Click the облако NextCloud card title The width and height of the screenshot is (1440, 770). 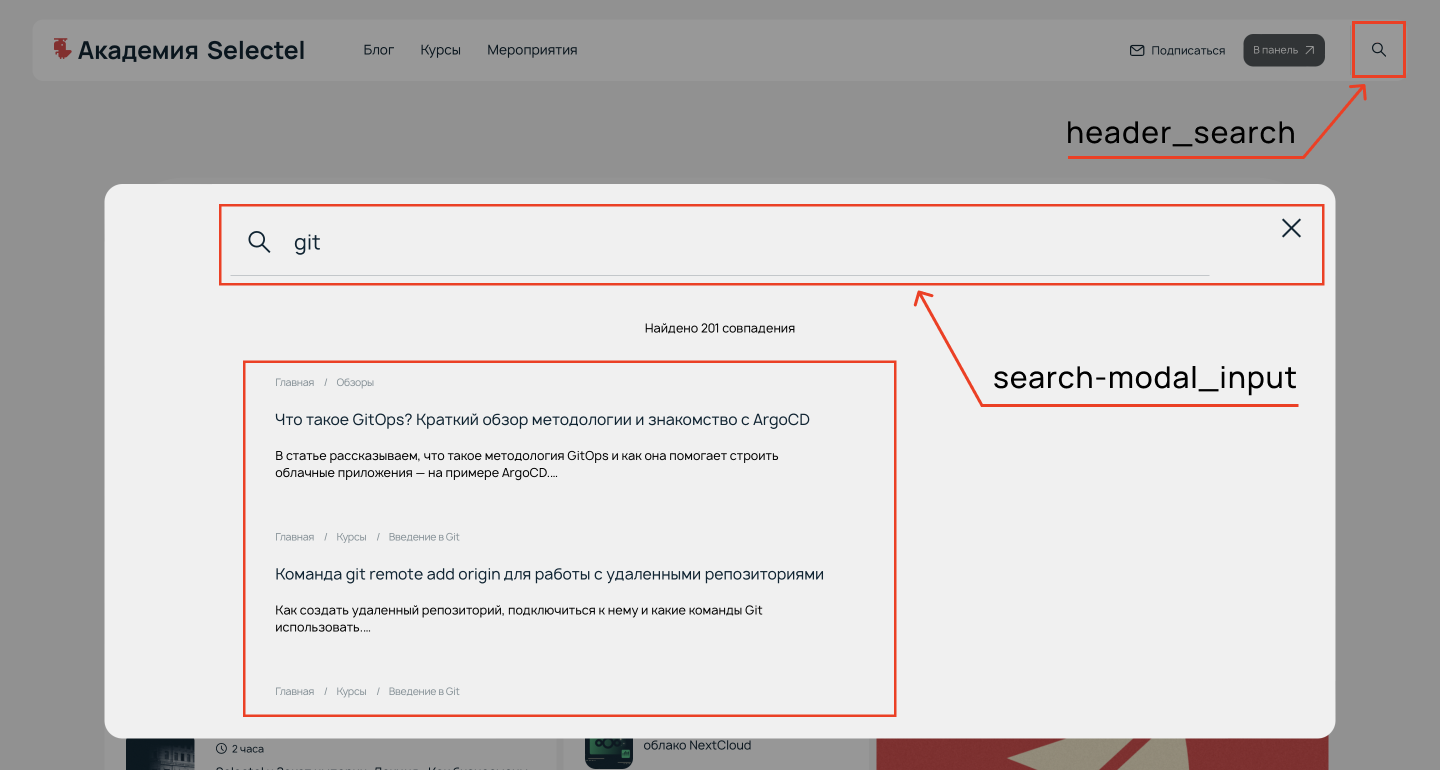[697, 745]
